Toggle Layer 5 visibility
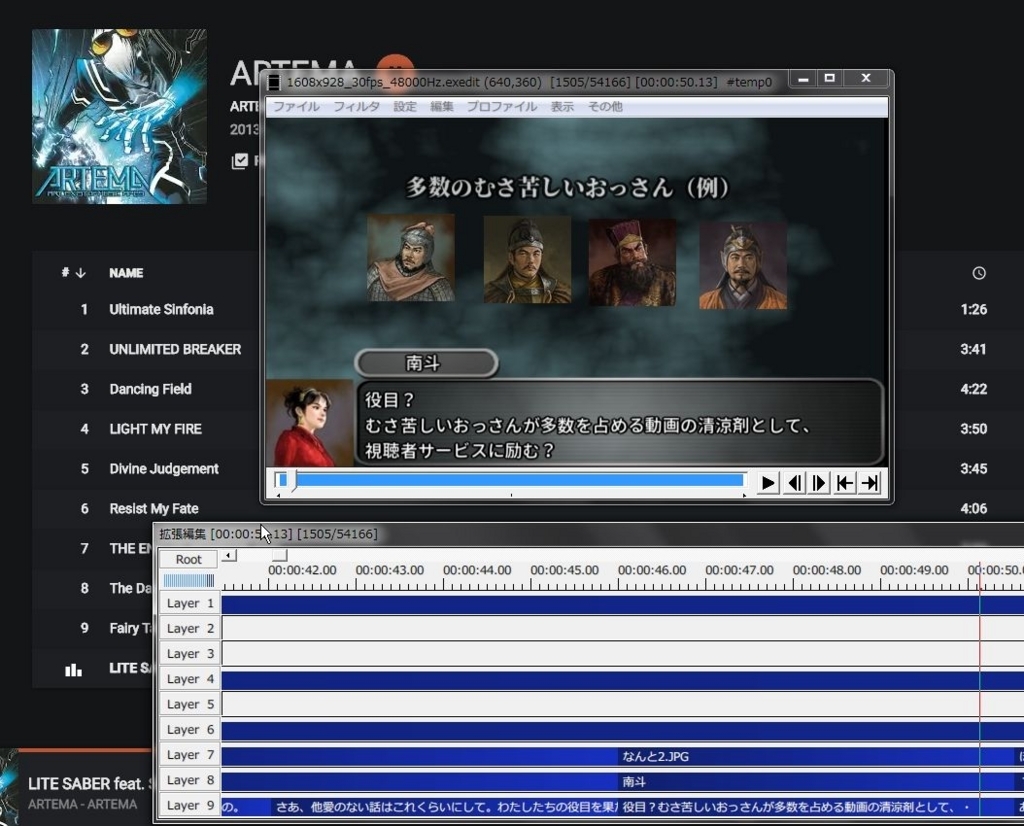This screenshot has width=1024, height=826. [x=189, y=705]
